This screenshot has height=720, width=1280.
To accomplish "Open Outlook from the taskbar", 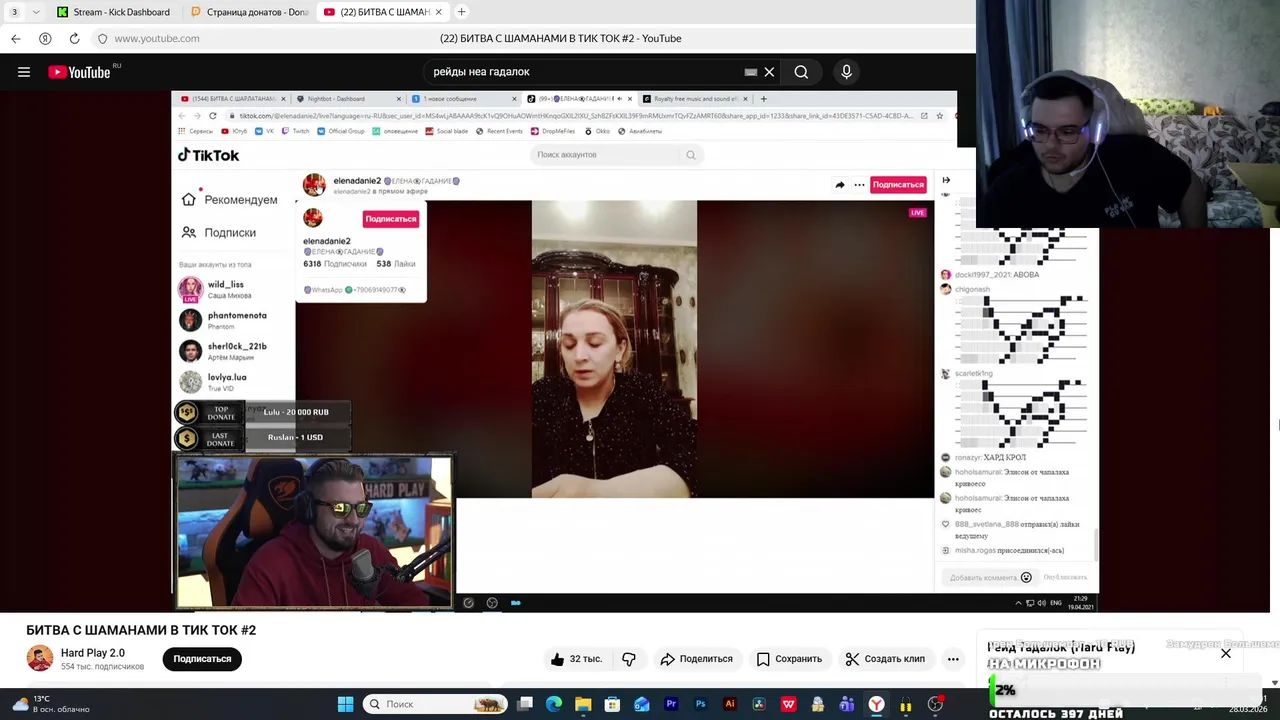I will tap(641, 704).
